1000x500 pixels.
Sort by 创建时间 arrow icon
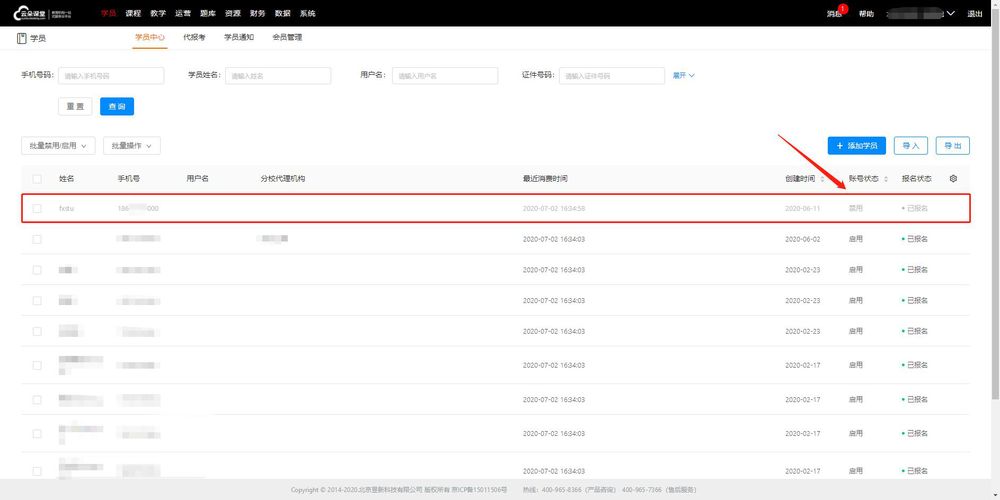point(822,179)
